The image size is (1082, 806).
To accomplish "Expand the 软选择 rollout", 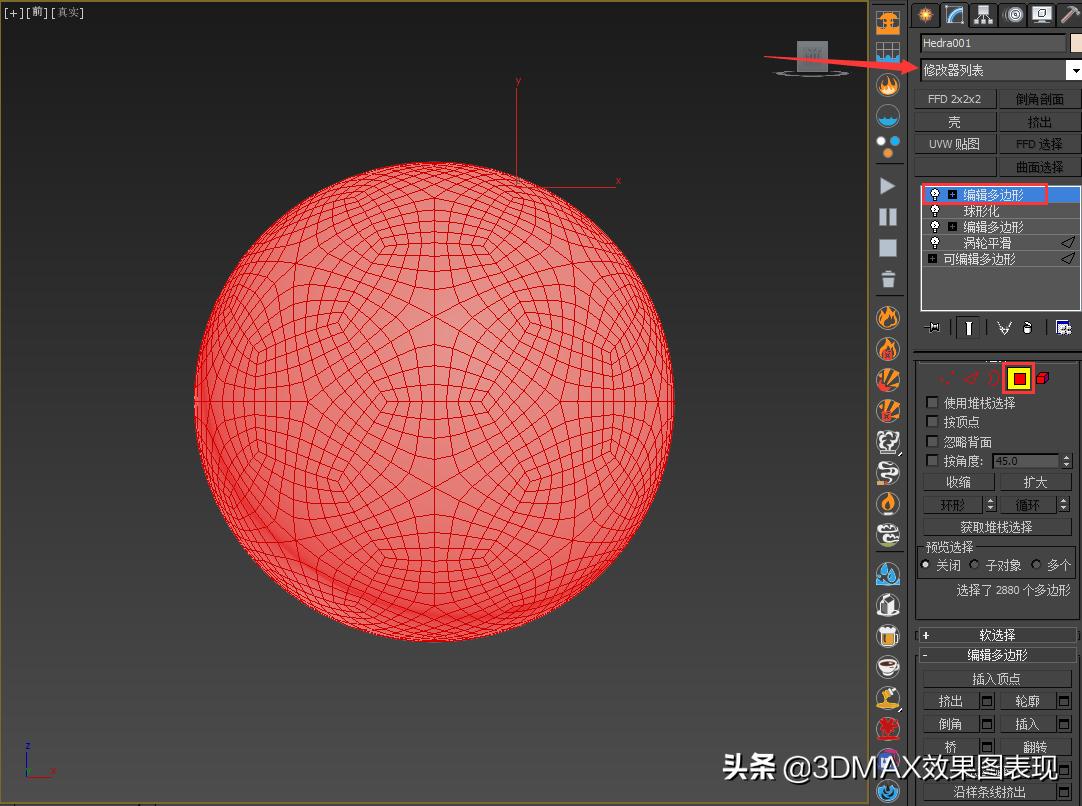I will 997,634.
